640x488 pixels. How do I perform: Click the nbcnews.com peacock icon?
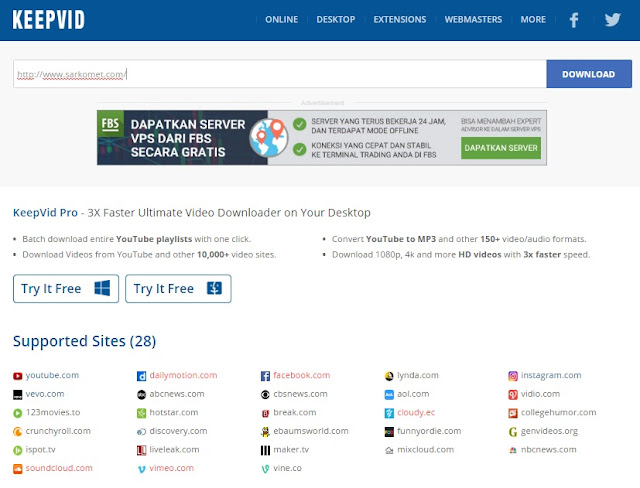pyautogui.click(x=513, y=450)
